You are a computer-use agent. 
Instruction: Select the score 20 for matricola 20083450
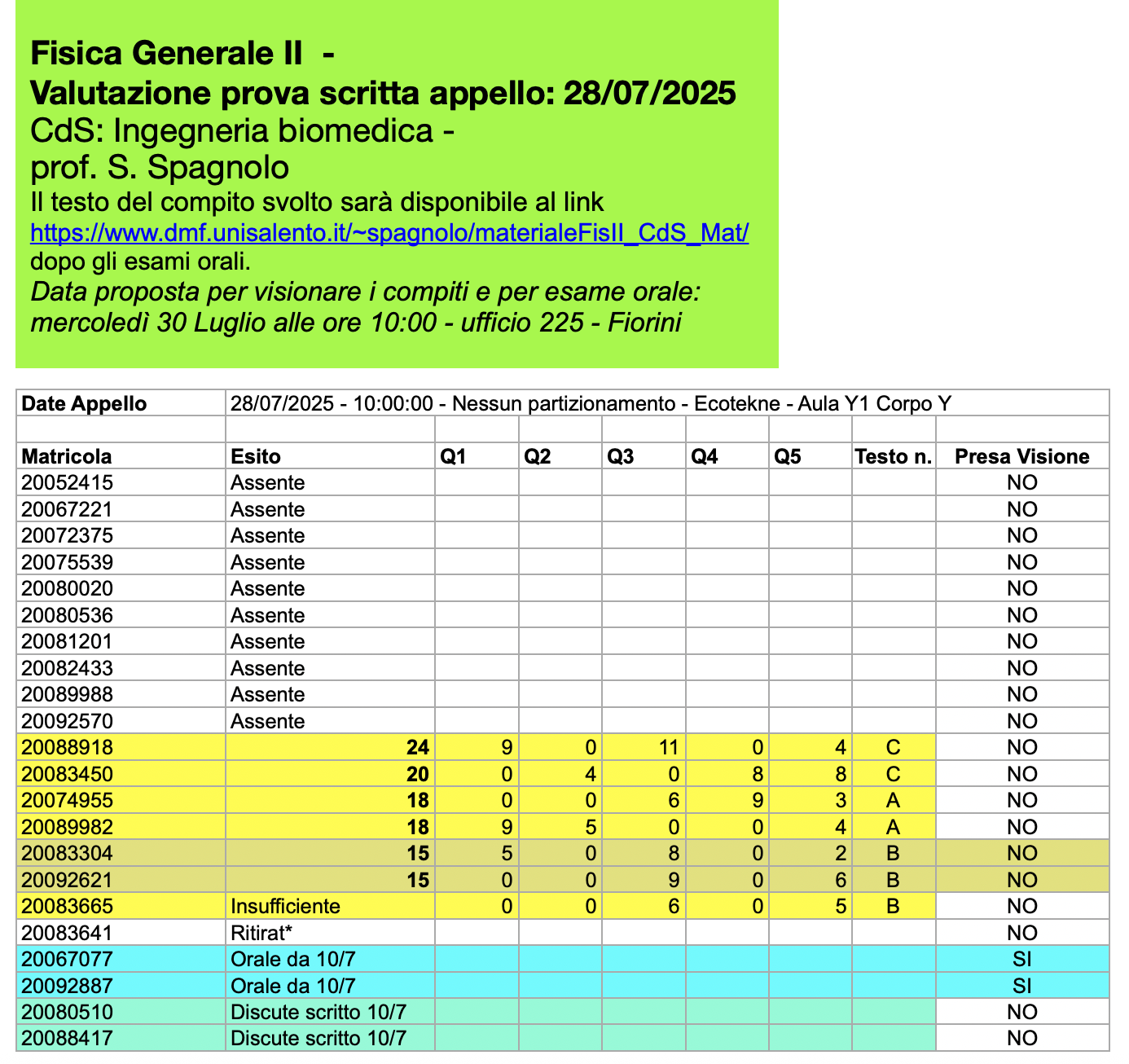point(418,774)
